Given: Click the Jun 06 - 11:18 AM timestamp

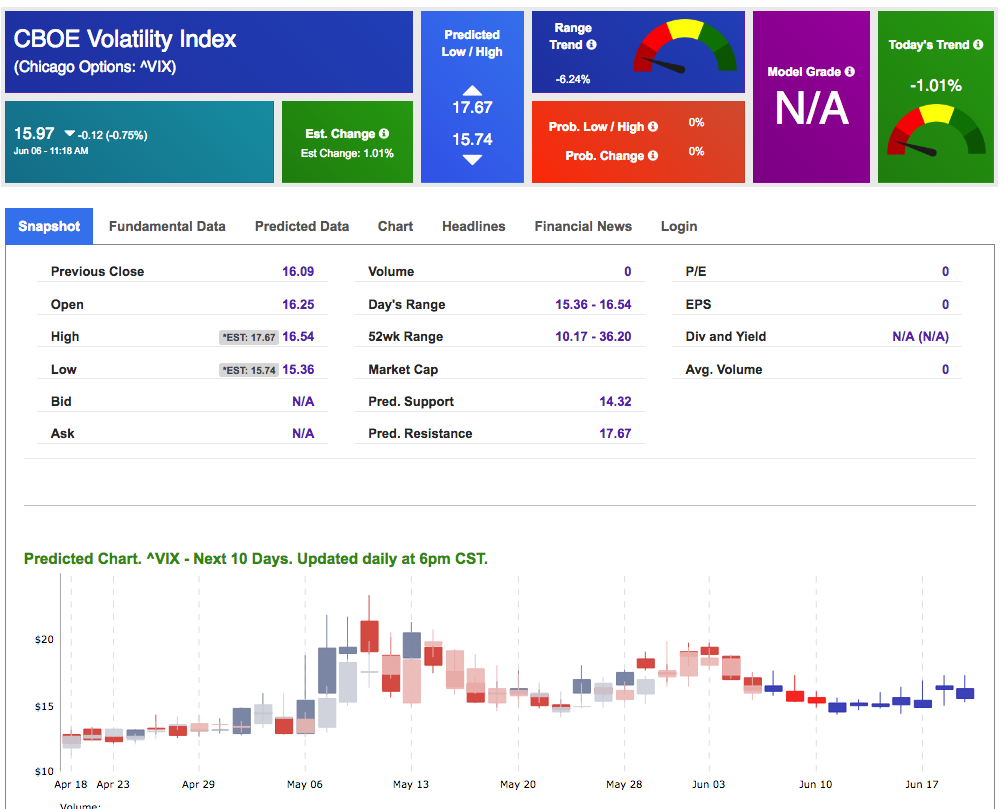Looking at the screenshot, I should coord(51,151).
